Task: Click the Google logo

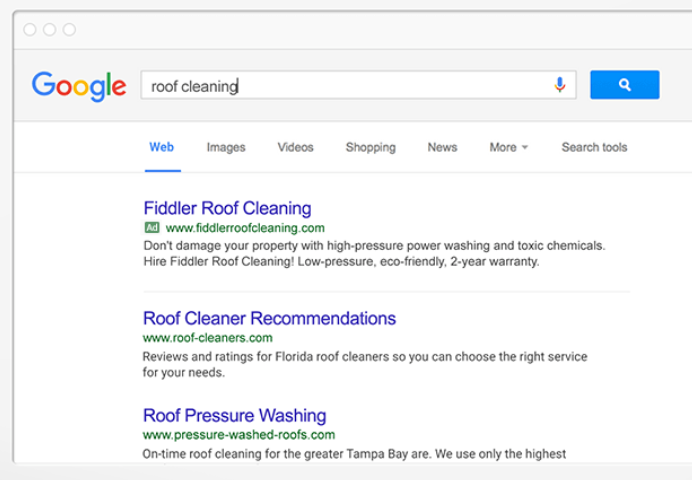Action: tap(79, 86)
